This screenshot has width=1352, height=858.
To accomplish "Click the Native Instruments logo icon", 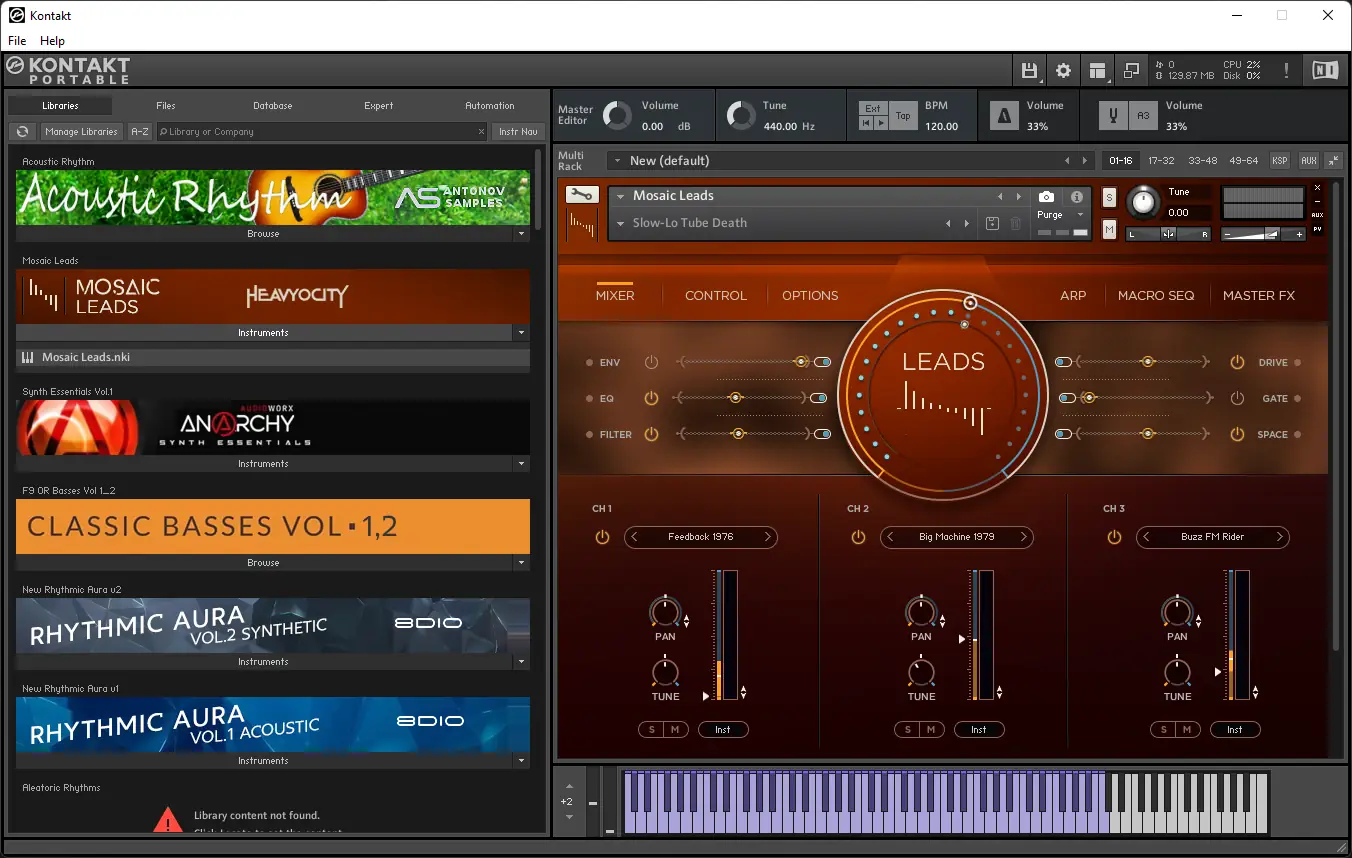I will (x=1327, y=70).
